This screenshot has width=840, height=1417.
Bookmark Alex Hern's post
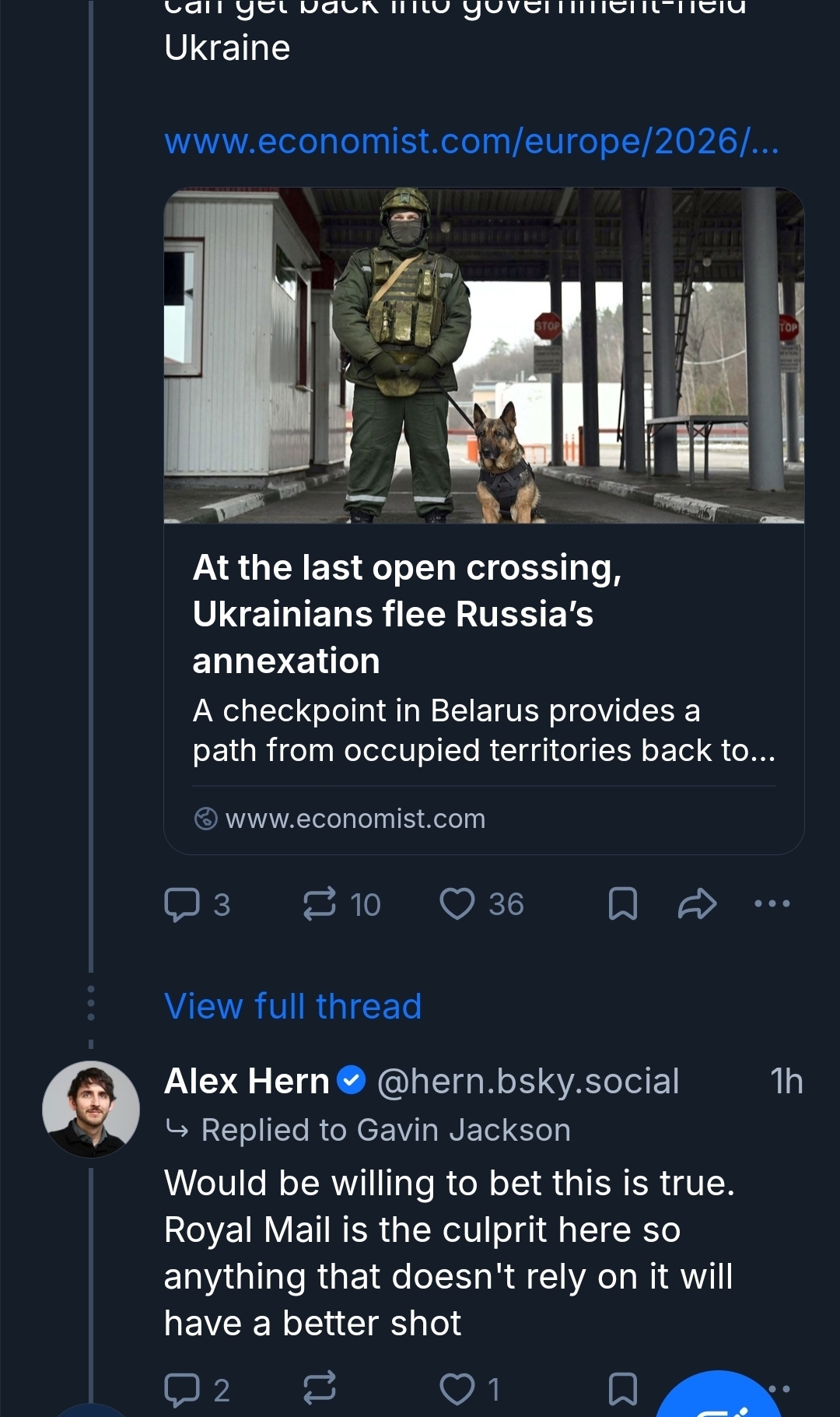pos(622,1389)
